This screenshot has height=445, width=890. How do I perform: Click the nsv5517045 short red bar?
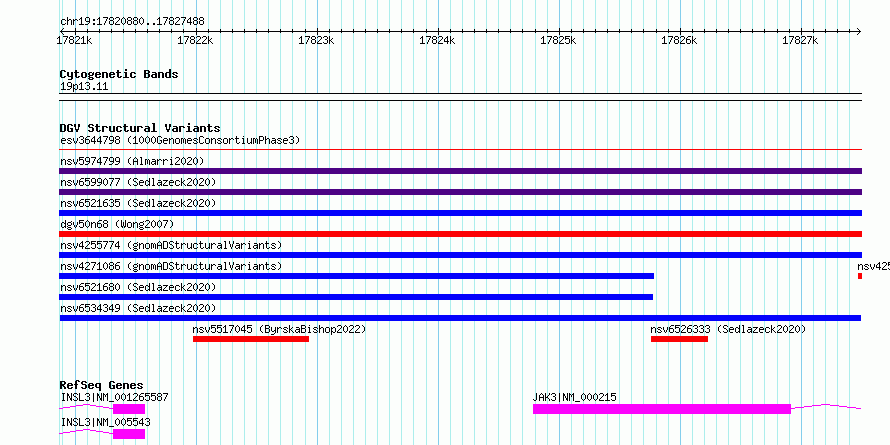click(251, 339)
